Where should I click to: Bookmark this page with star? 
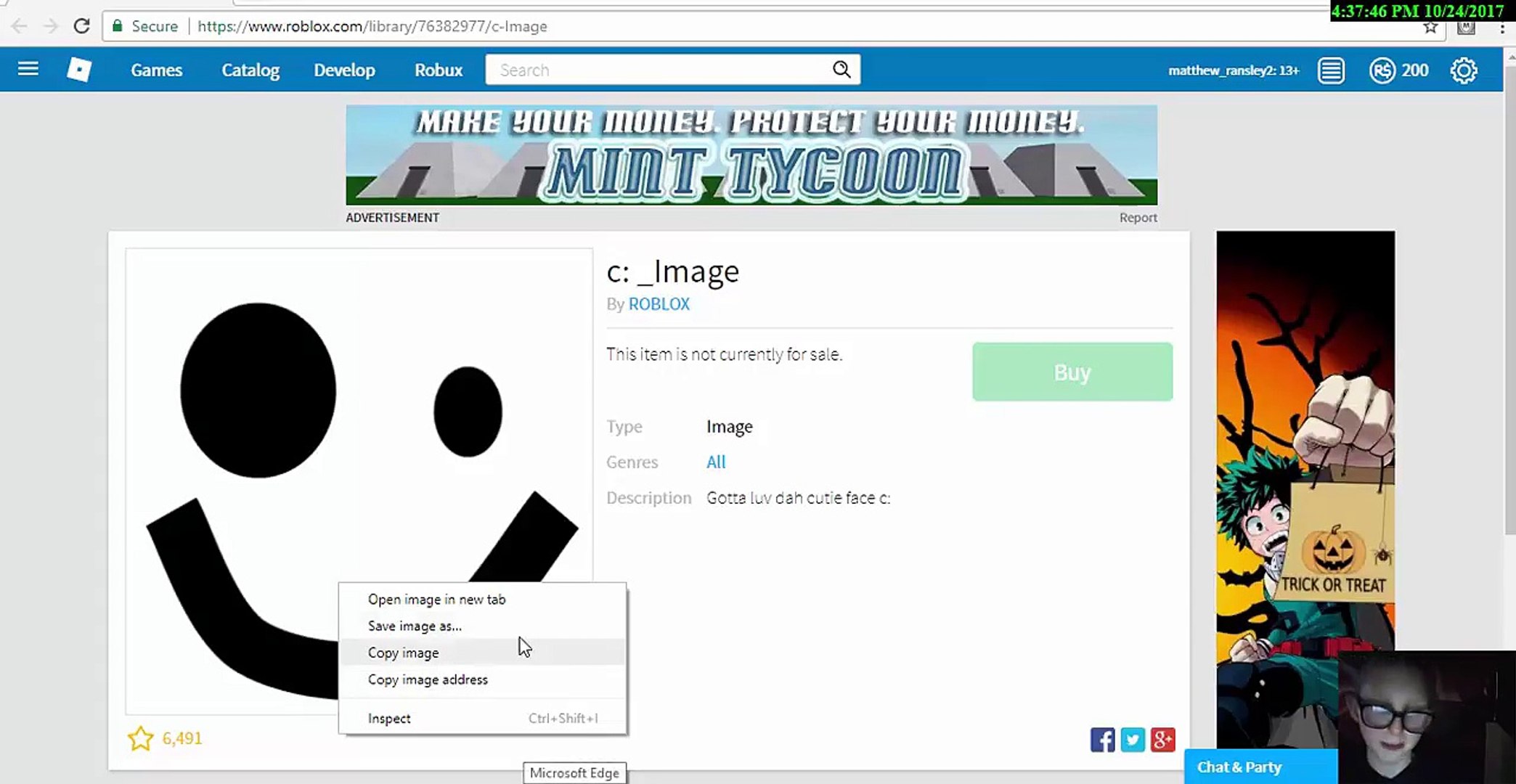pos(1430,28)
